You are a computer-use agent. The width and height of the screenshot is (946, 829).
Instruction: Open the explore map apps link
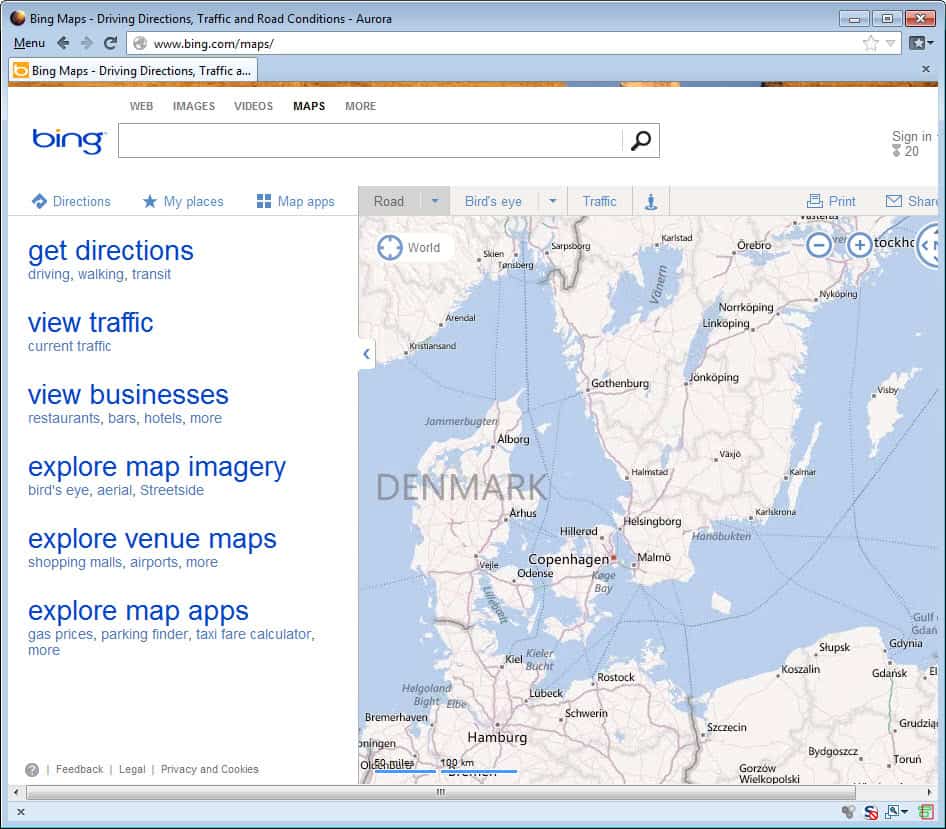coord(138,611)
